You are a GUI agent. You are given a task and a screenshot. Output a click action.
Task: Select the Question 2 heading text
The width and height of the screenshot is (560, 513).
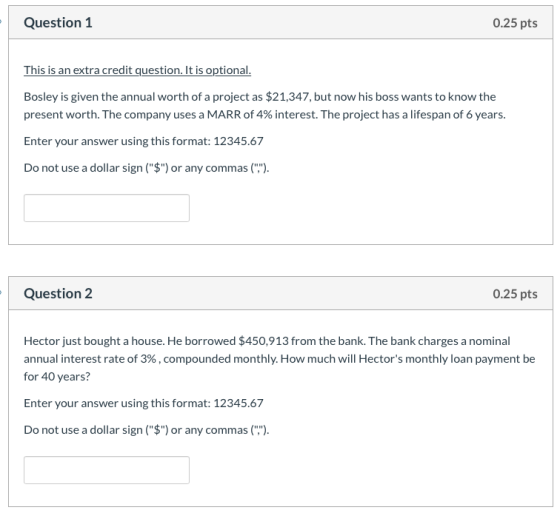coord(58,293)
